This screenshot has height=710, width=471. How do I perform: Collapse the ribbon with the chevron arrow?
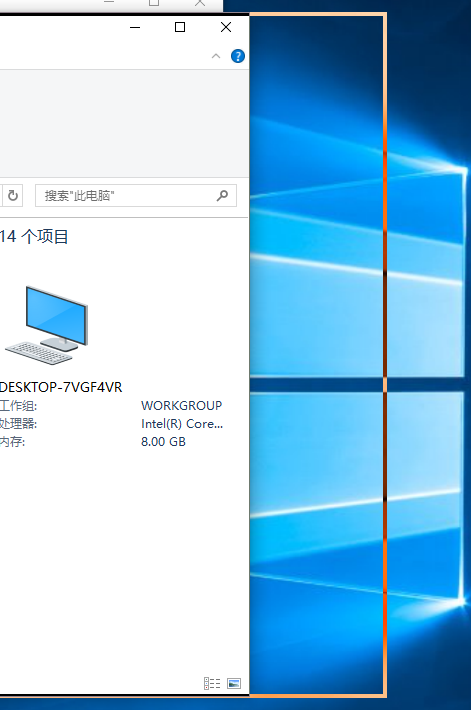coord(216,56)
